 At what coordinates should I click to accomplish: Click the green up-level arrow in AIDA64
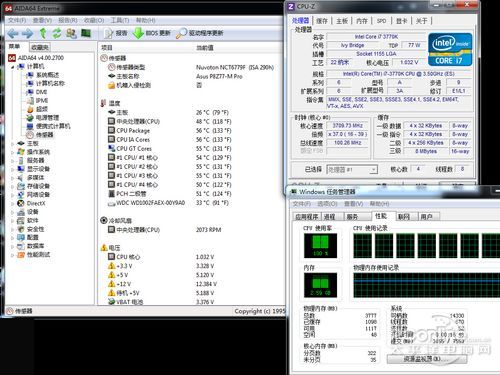43,33
